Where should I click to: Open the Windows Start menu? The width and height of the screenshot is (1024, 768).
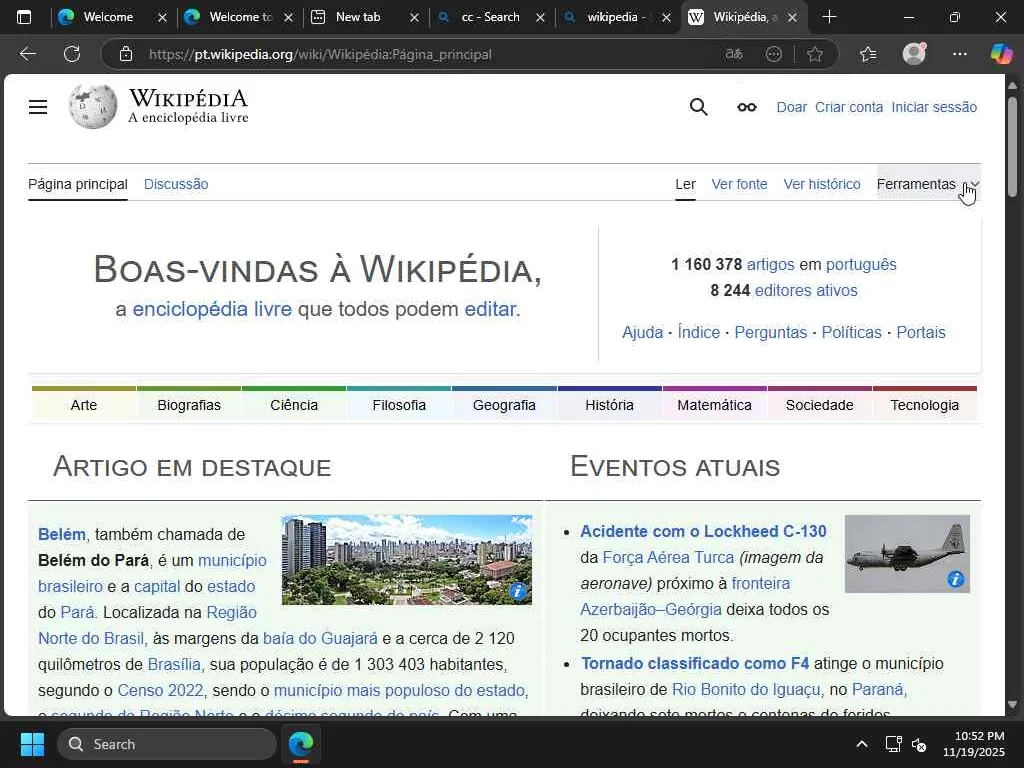[x=32, y=744]
